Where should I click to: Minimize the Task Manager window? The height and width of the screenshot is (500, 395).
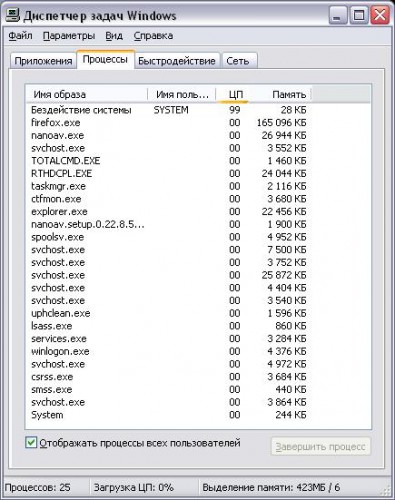pyautogui.click(x=338, y=15)
